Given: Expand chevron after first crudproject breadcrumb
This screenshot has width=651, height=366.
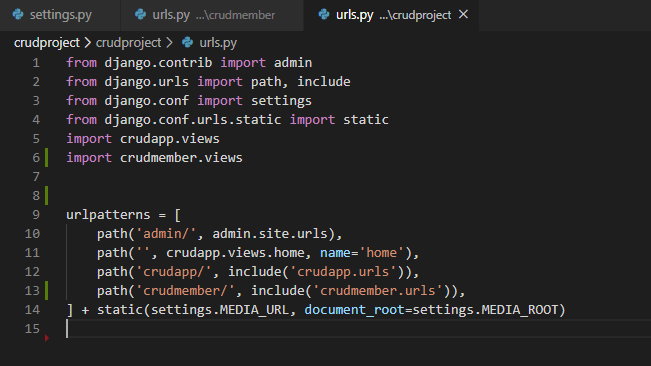Looking at the screenshot, I should [x=88, y=42].
